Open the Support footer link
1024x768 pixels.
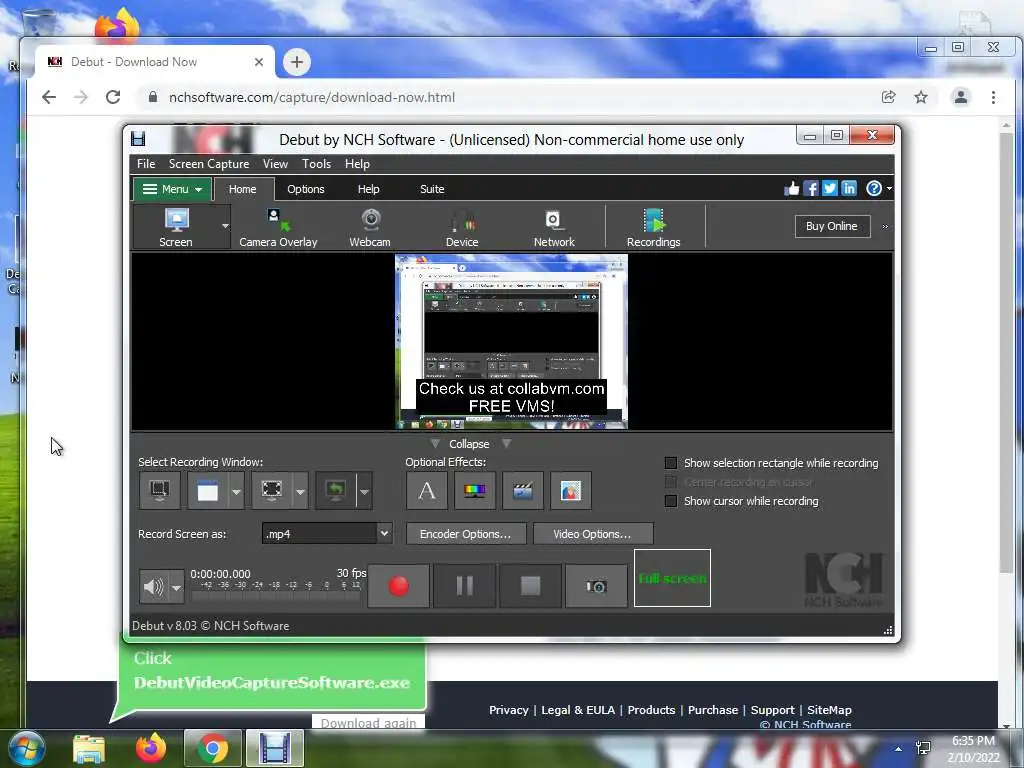pos(773,710)
